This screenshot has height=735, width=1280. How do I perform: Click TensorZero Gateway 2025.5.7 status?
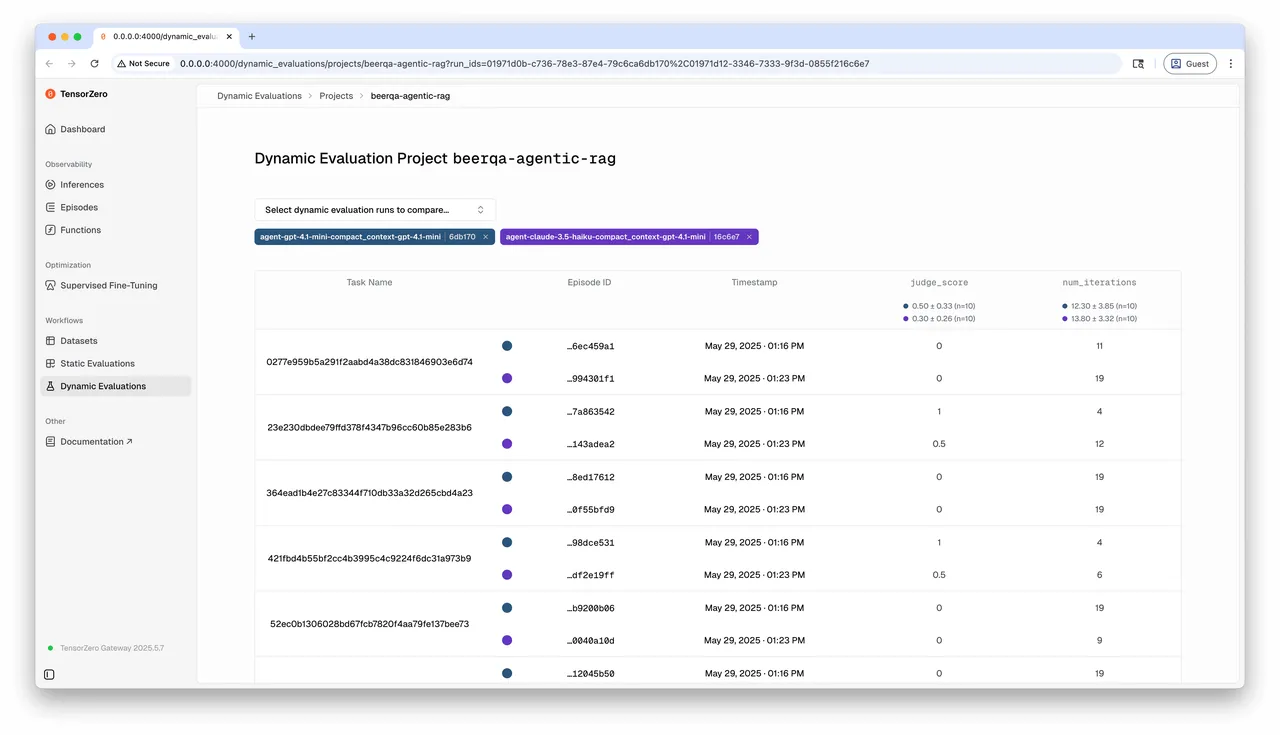(105, 648)
